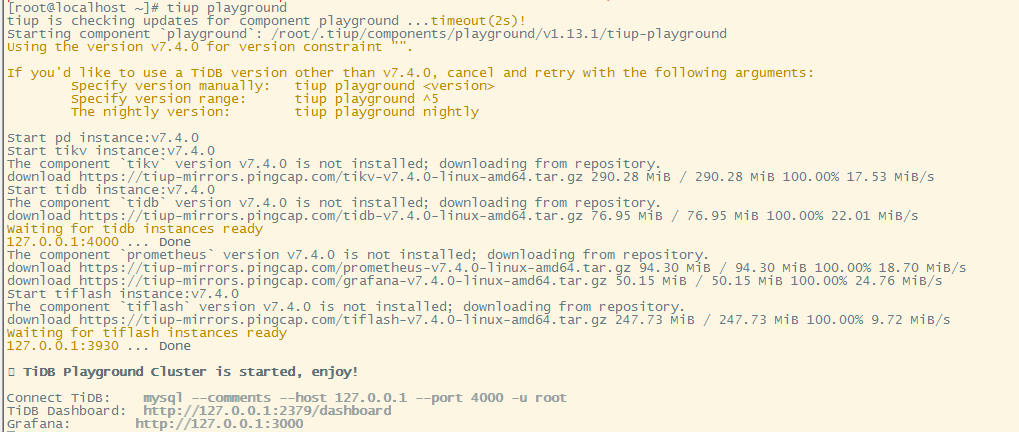This screenshot has width=1019, height=432.
Task: Click the mysql --comments connect command
Action: pos(355,398)
